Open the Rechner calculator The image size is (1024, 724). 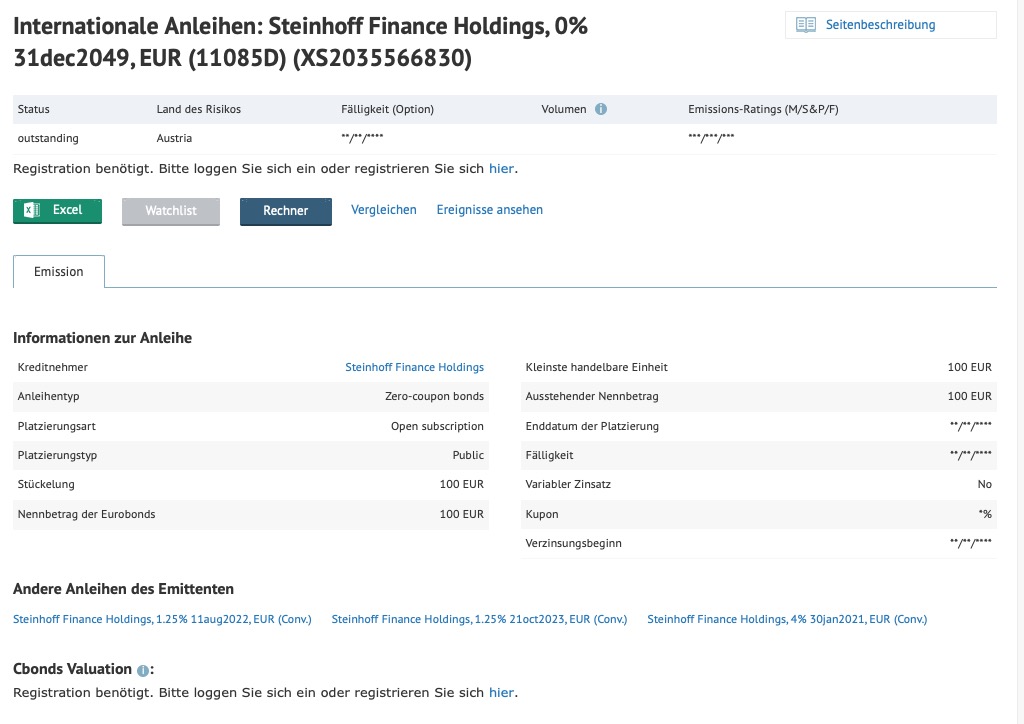pyautogui.click(x=285, y=212)
